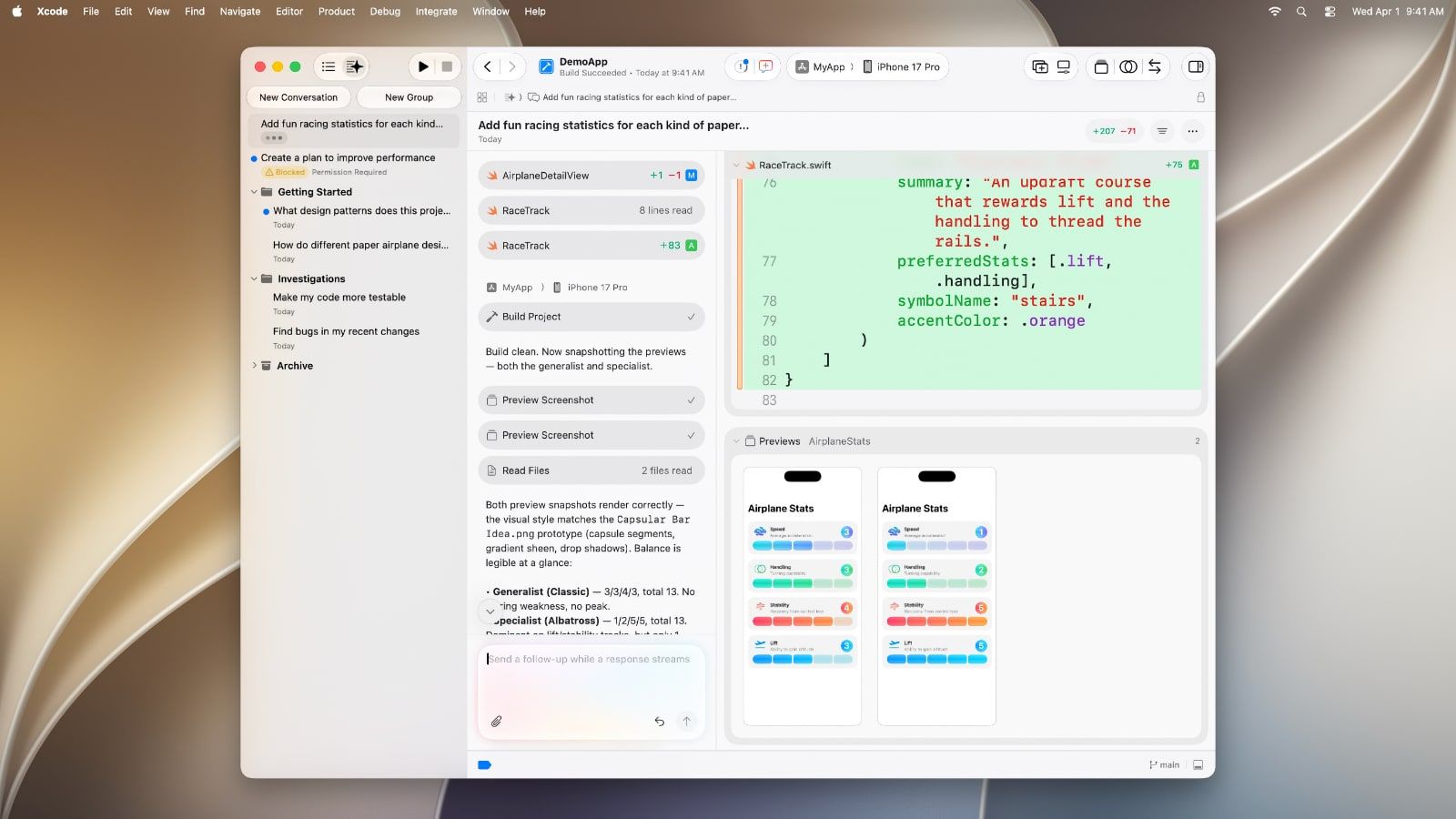This screenshot has width=1456, height=819.
Task: Open the Debug menu
Action: point(385,12)
